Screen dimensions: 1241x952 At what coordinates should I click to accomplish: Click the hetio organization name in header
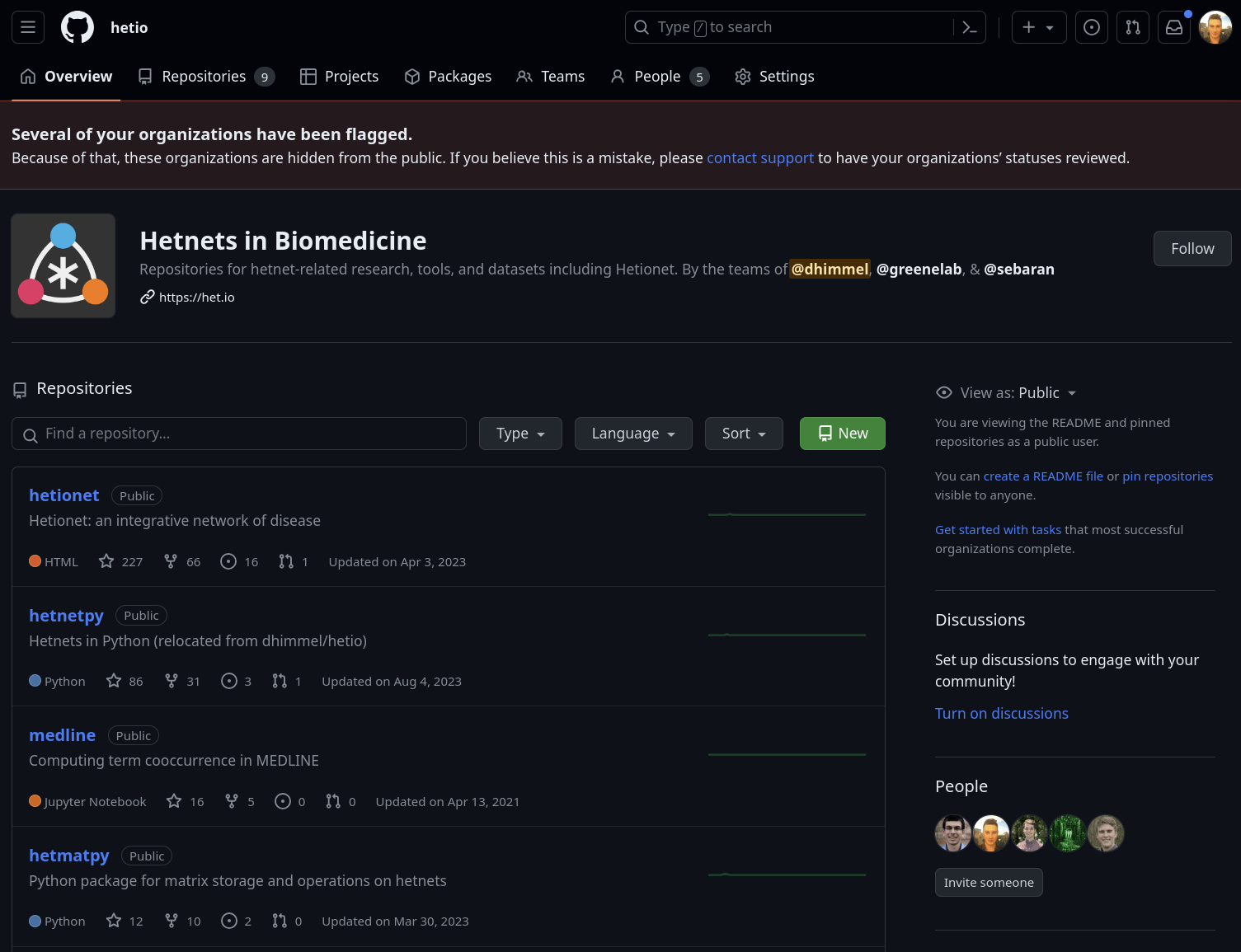pyautogui.click(x=129, y=27)
